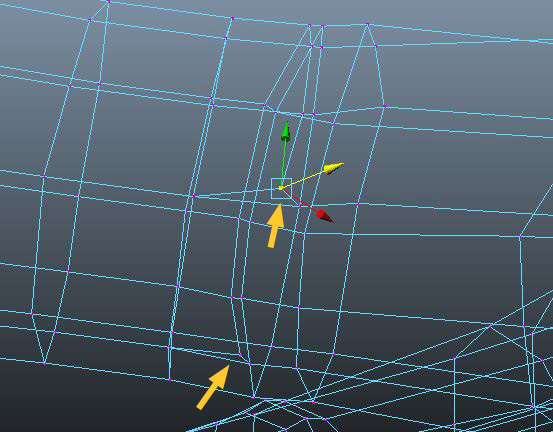Select the top vertex of the tall pointed loop
The width and height of the screenshot is (553, 432).
point(367,24)
